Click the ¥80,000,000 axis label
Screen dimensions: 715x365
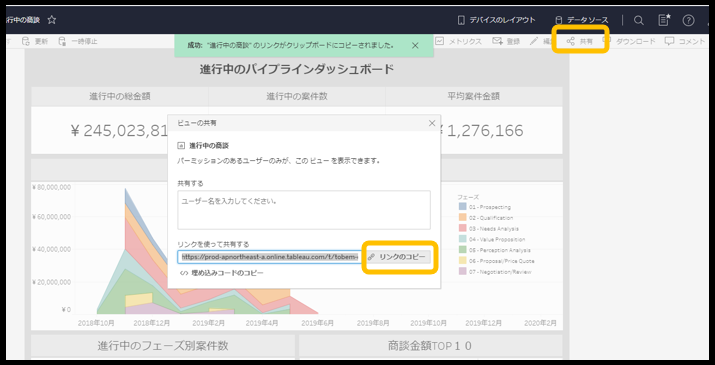pos(52,187)
